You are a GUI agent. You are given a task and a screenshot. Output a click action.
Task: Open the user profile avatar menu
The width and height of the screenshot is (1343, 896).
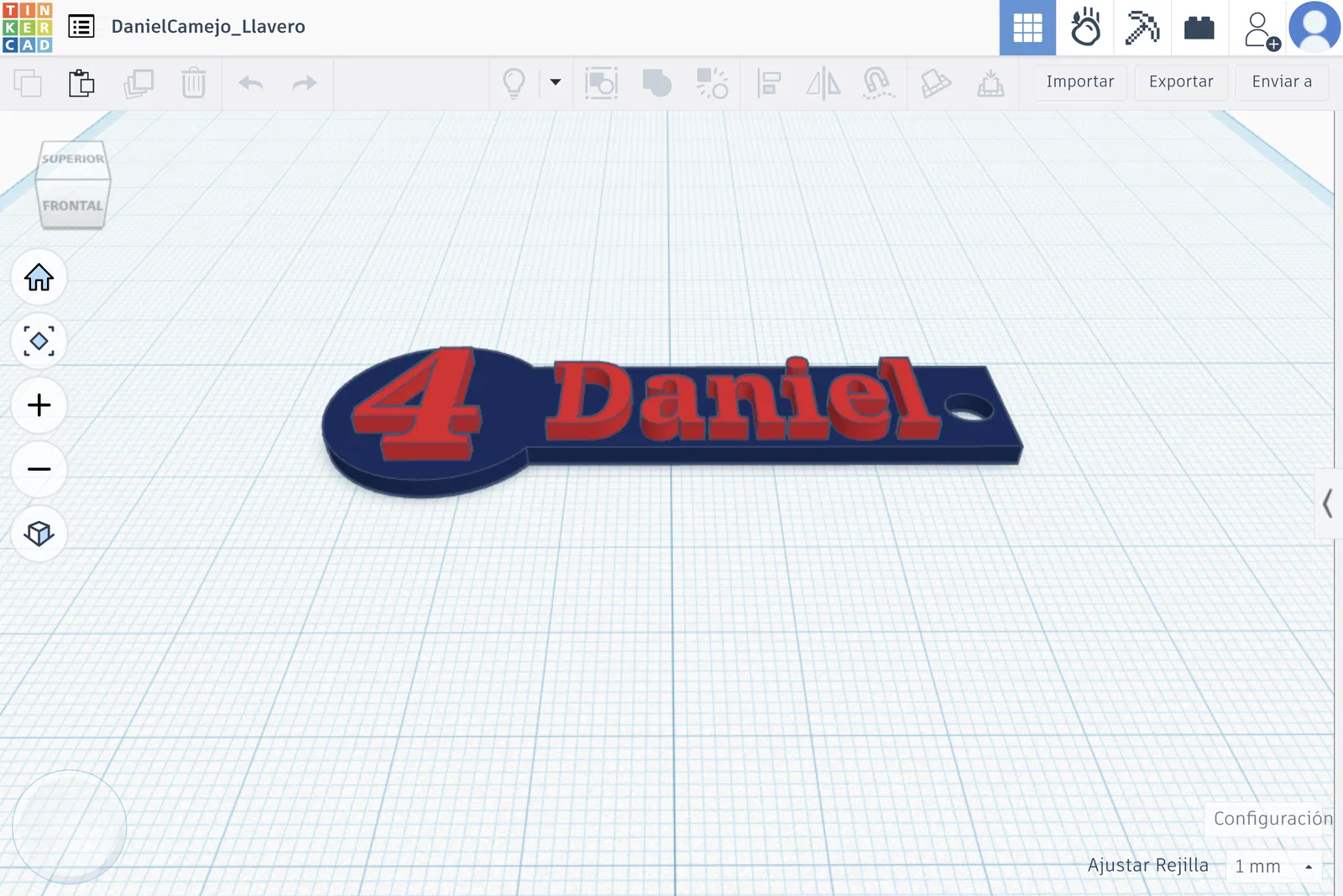[1315, 28]
